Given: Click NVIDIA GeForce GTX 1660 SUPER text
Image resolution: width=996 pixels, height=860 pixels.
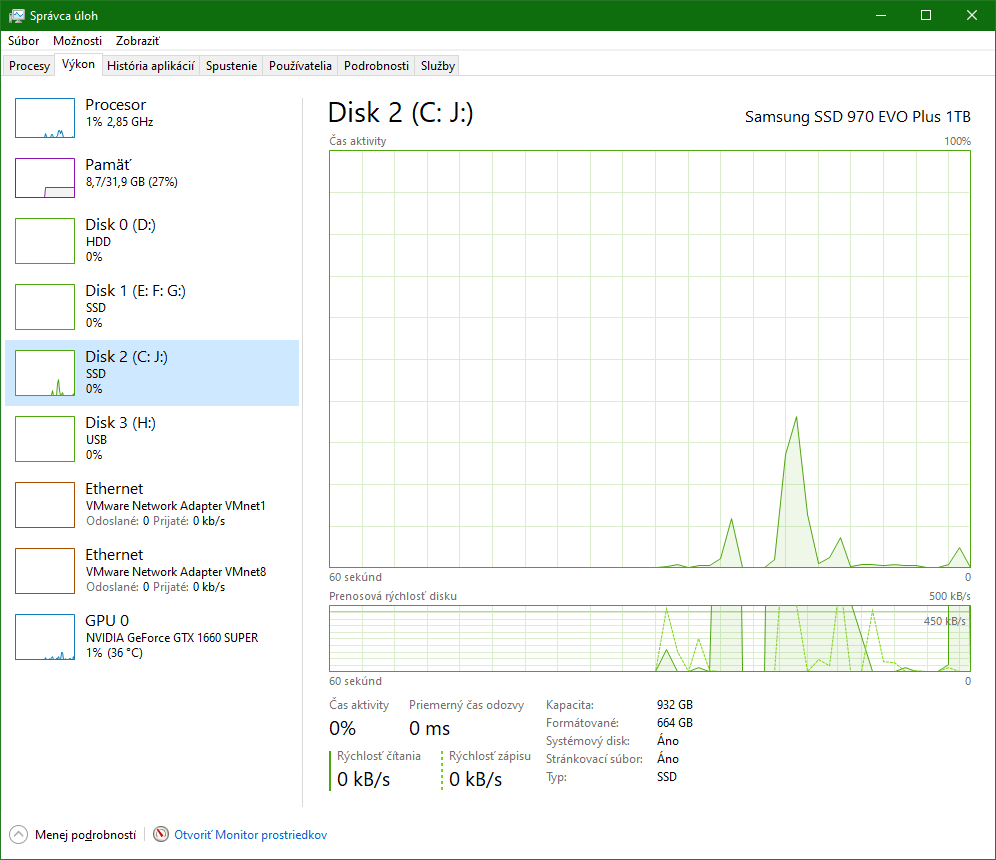Looking at the screenshot, I should (172, 638).
